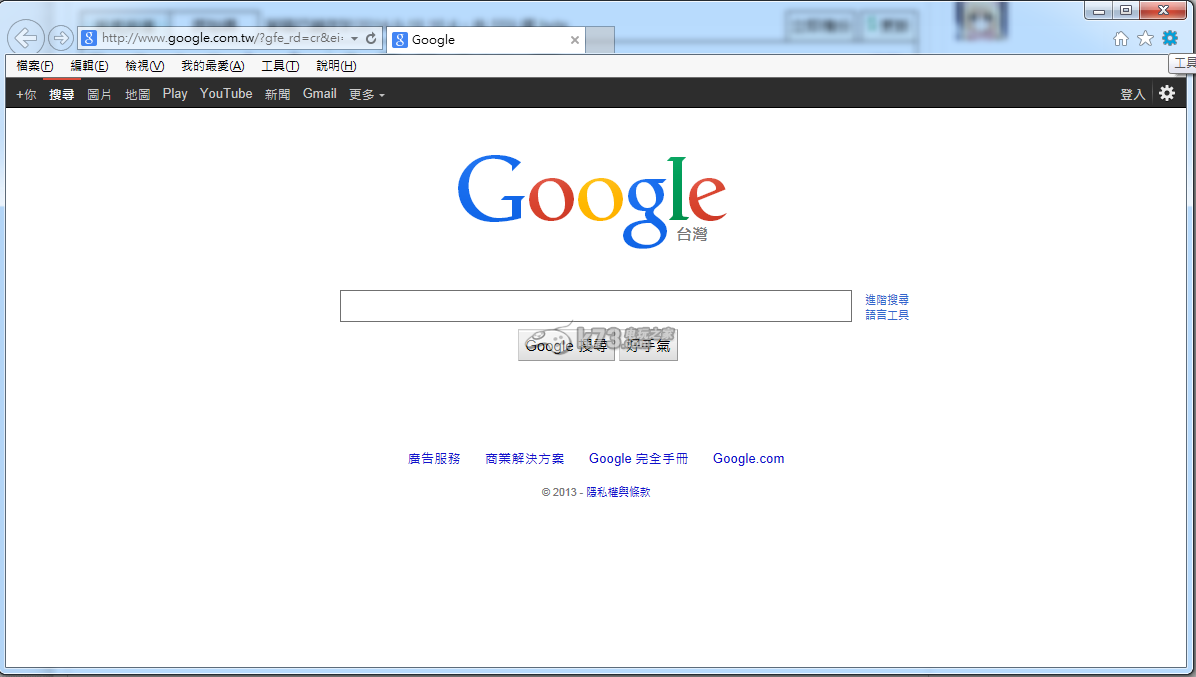Open the 檔案(F) menu
This screenshot has width=1196, height=677.
click(34, 66)
